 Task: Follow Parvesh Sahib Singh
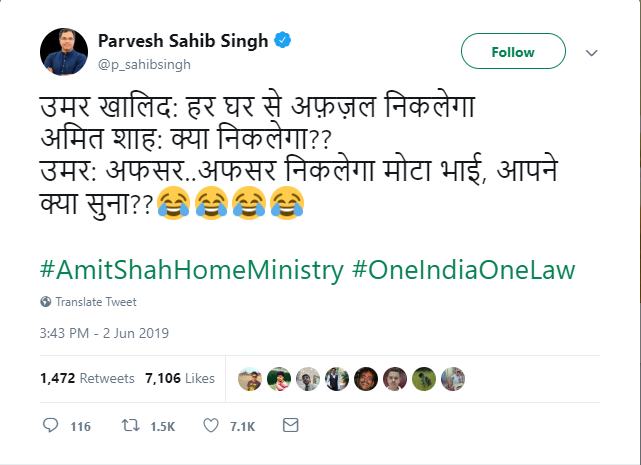coord(512,52)
